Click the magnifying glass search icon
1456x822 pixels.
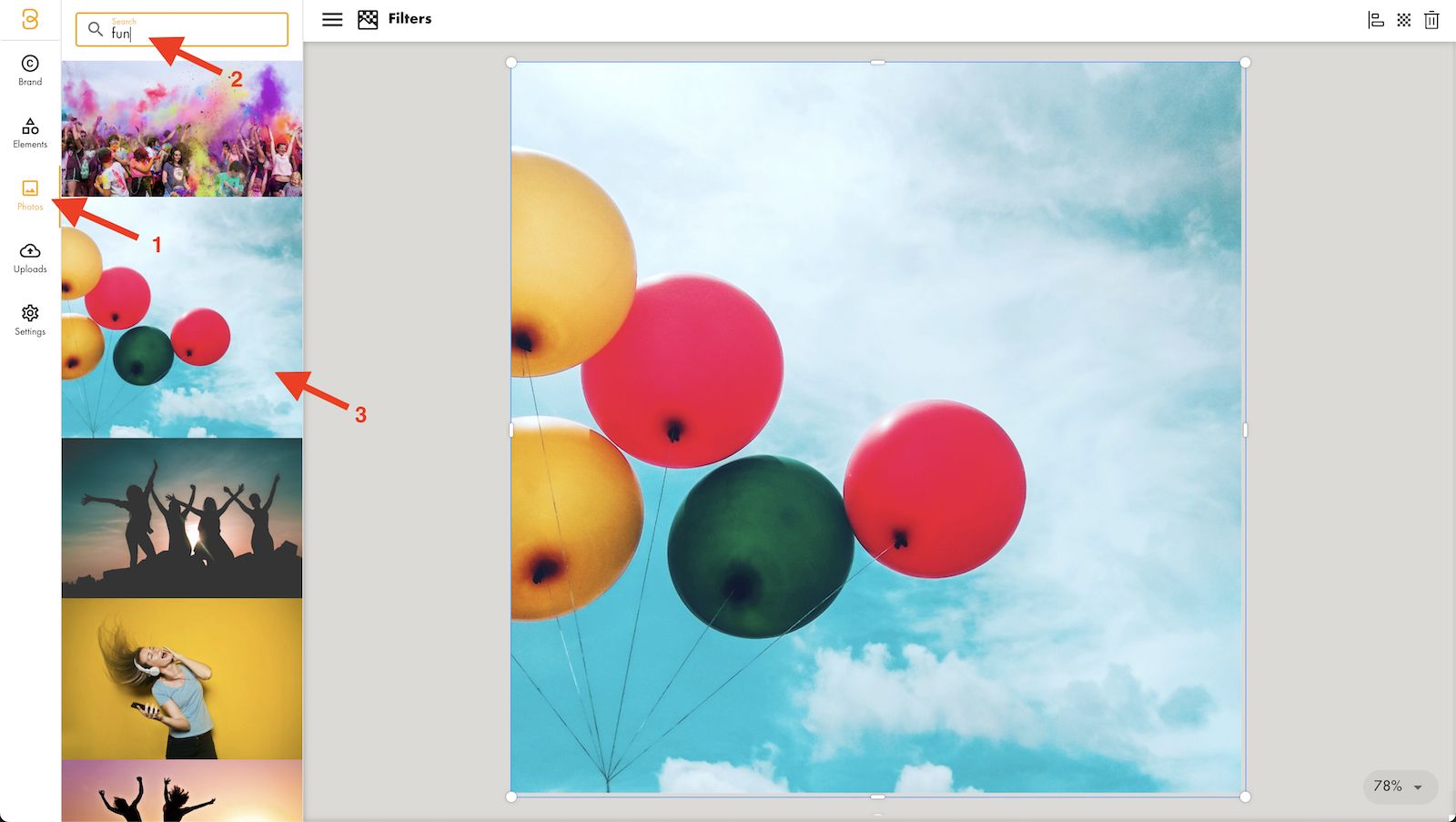95,29
